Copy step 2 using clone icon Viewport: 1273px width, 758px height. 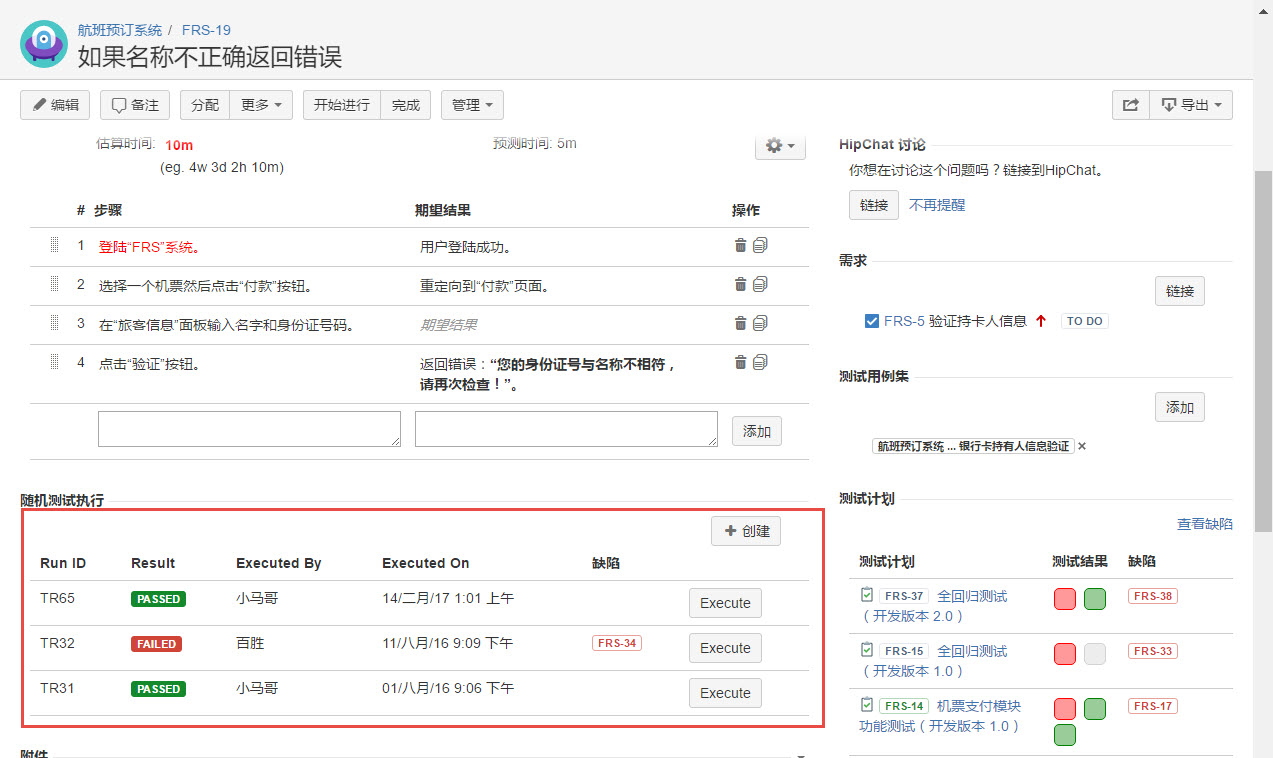[760, 284]
